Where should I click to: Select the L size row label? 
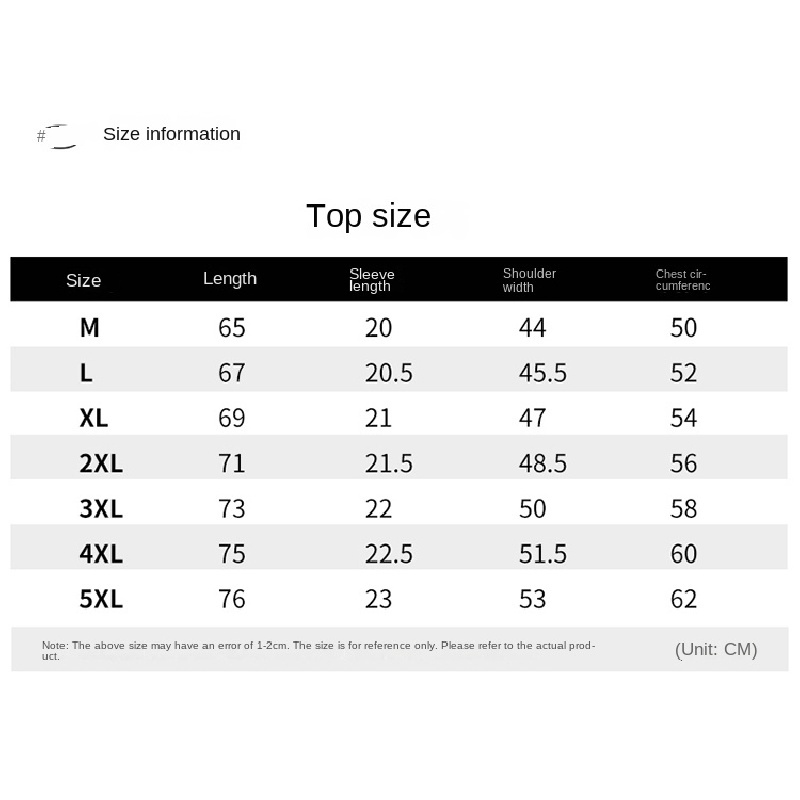point(86,373)
